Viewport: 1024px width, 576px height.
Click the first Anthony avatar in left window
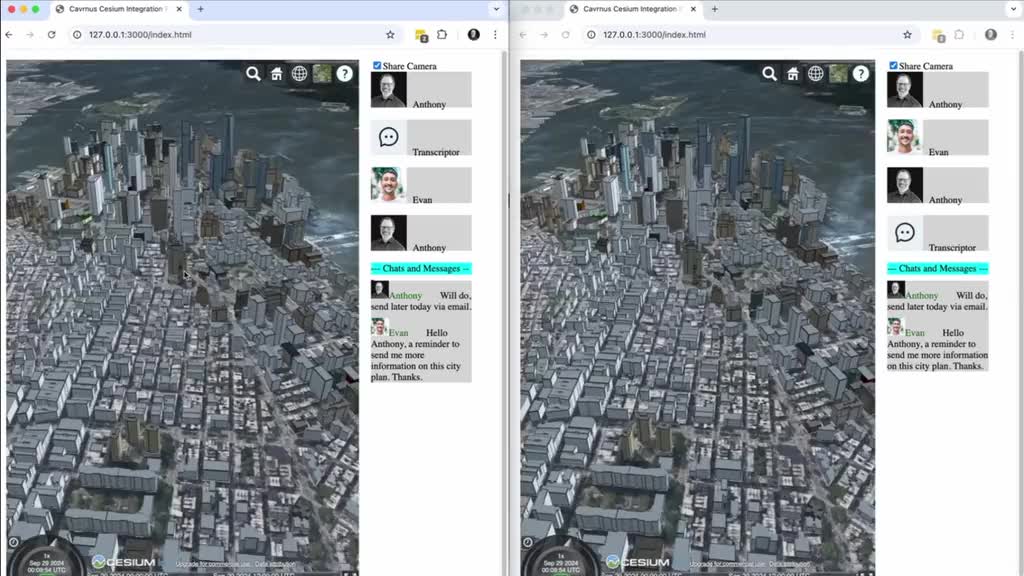[389, 89]
